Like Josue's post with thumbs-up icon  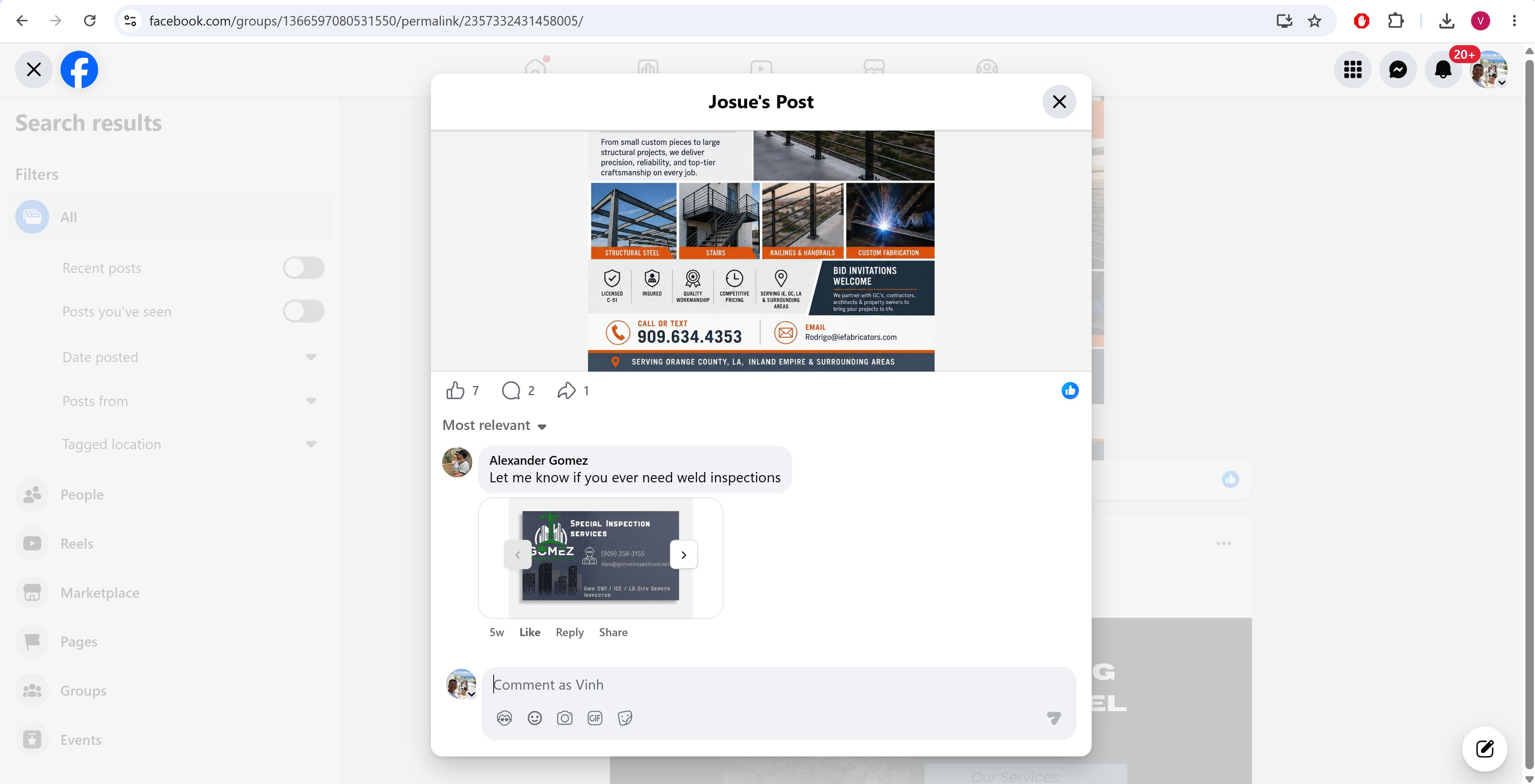click(455, 390)
